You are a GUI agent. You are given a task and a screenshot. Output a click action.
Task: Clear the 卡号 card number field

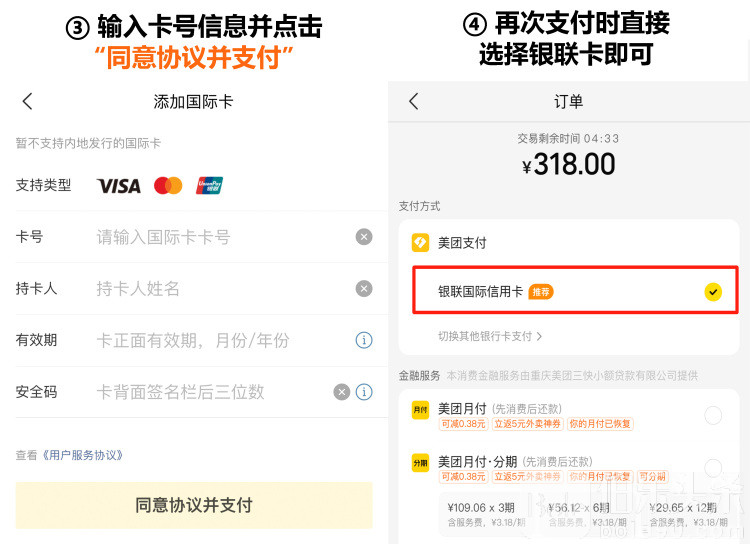364,237
